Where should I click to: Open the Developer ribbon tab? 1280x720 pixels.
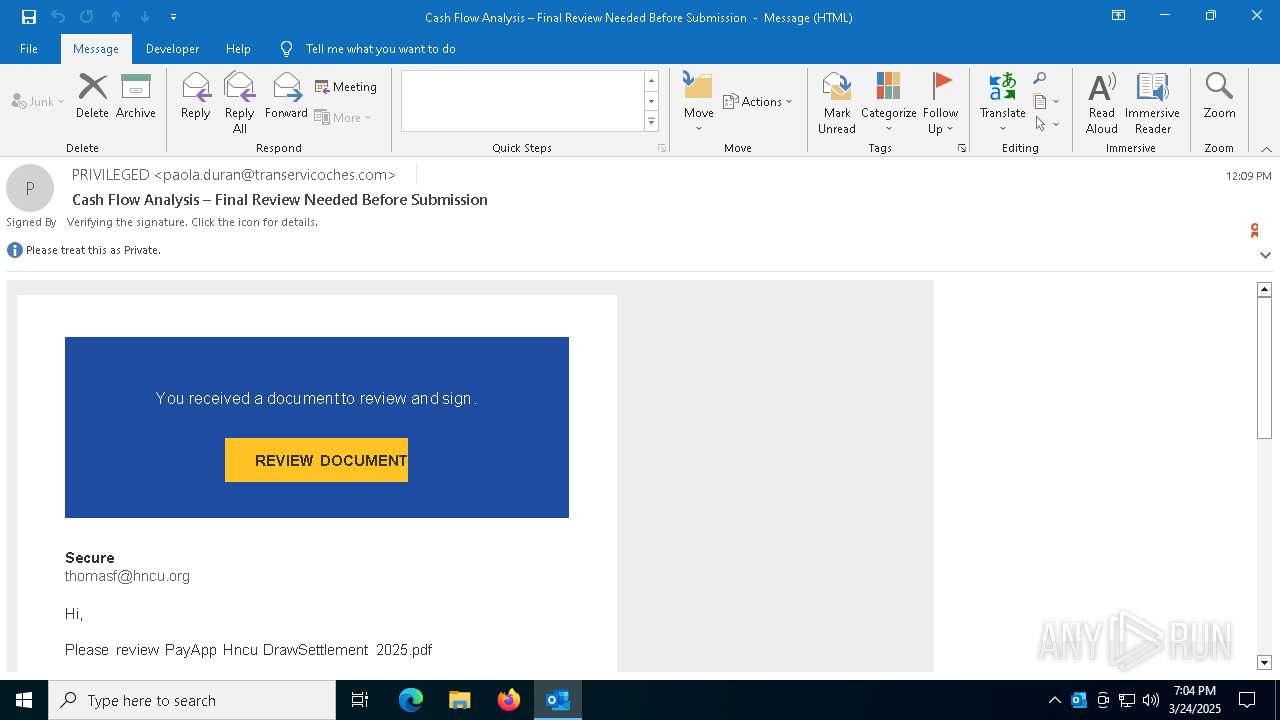pos(172,48)
